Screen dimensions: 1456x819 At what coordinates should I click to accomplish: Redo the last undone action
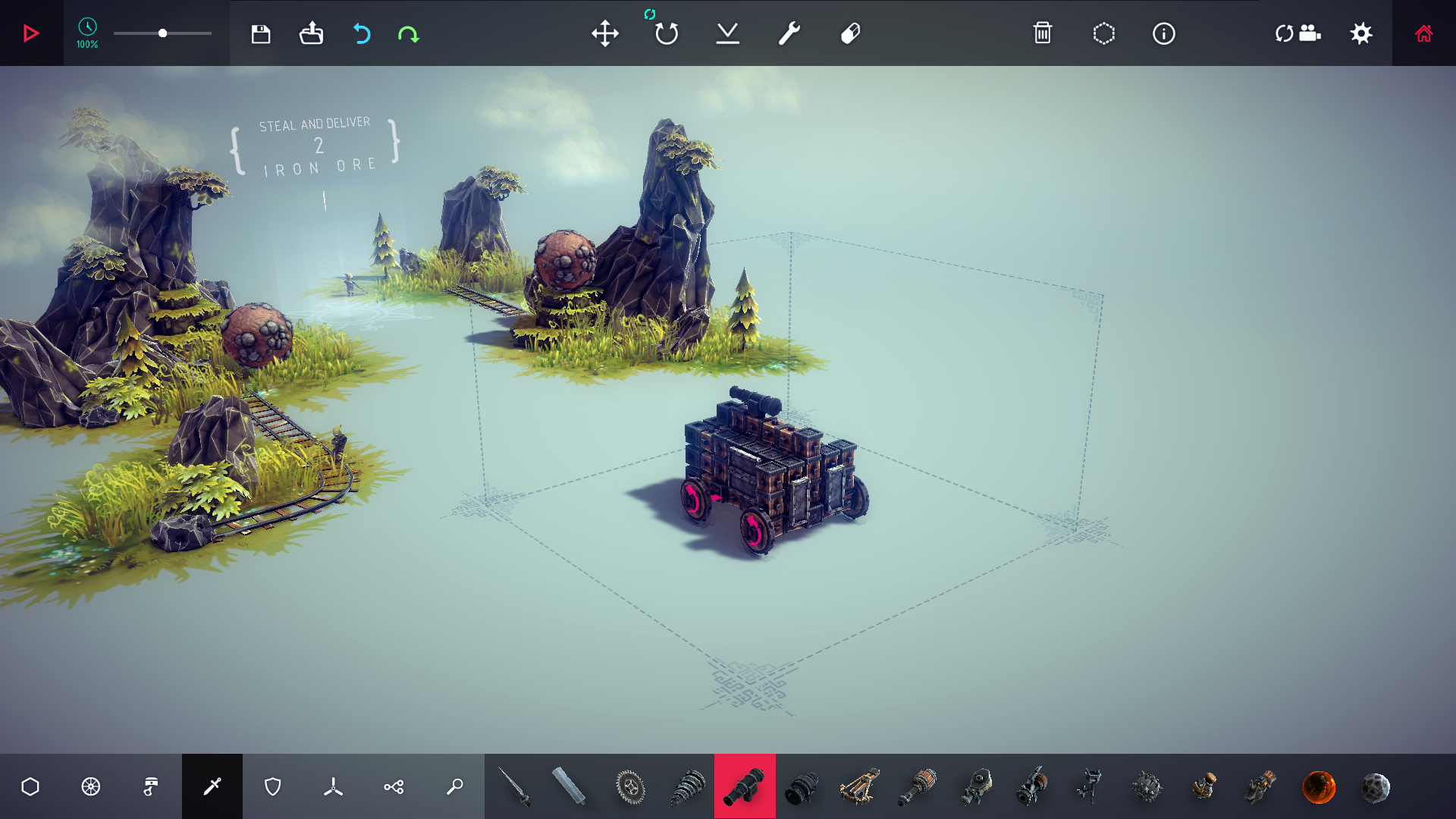pos(408,33)
